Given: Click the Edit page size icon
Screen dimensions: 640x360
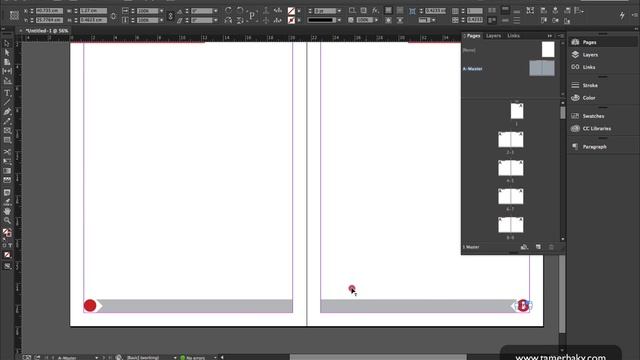Looking at the screenshot, I should [524, 247].
